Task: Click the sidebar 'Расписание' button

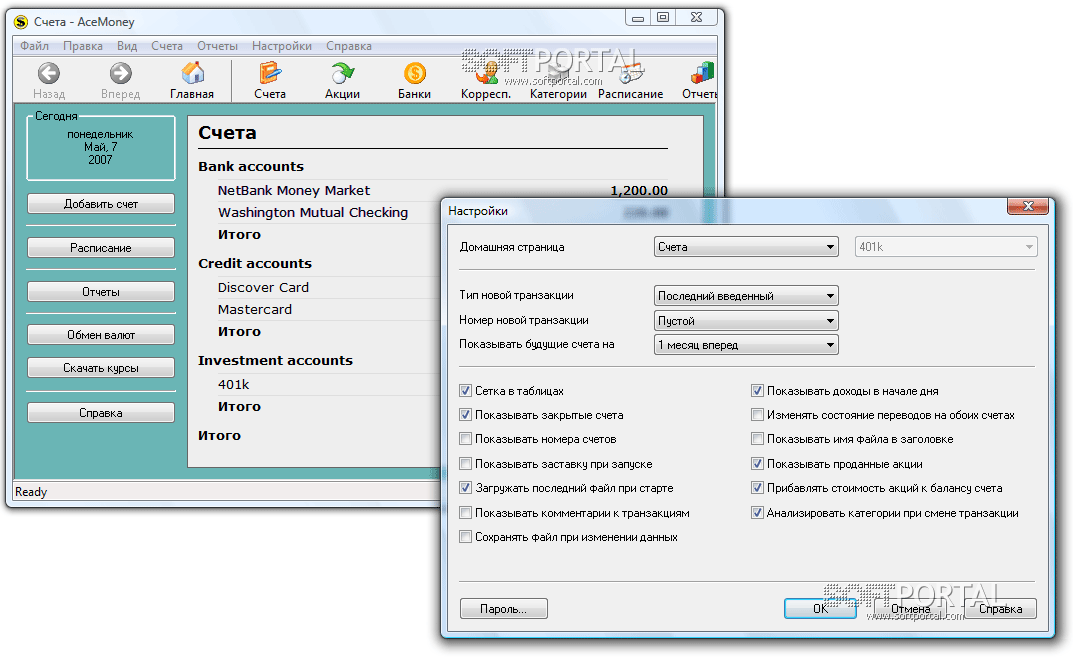Action: [101, 248]
